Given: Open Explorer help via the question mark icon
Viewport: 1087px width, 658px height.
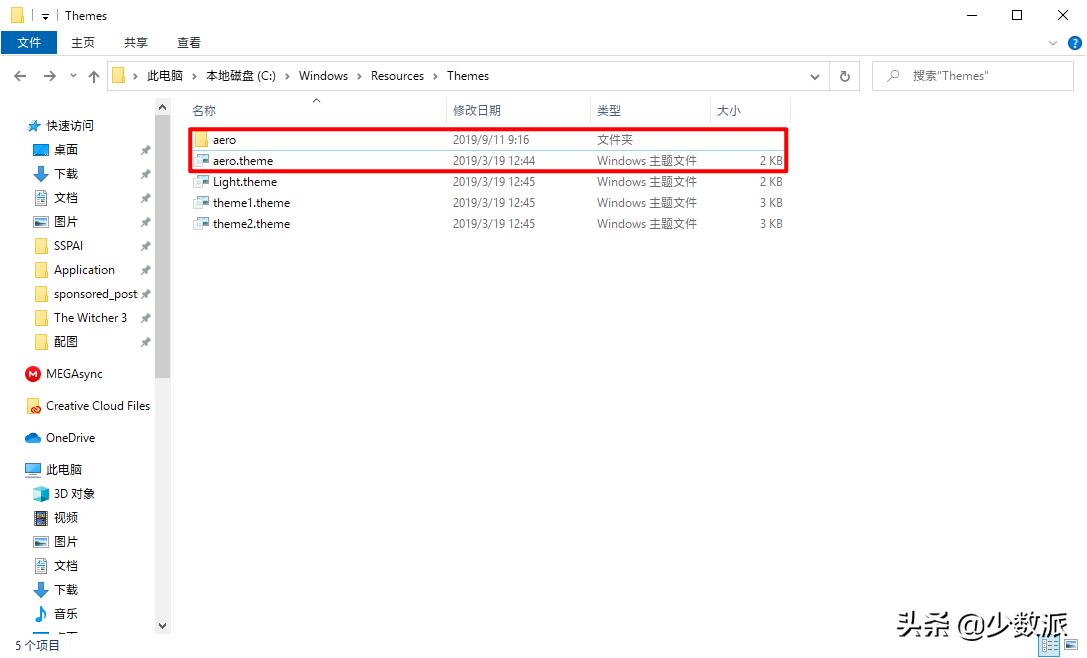Looking at the screenshot, I should coord(1075,42).
